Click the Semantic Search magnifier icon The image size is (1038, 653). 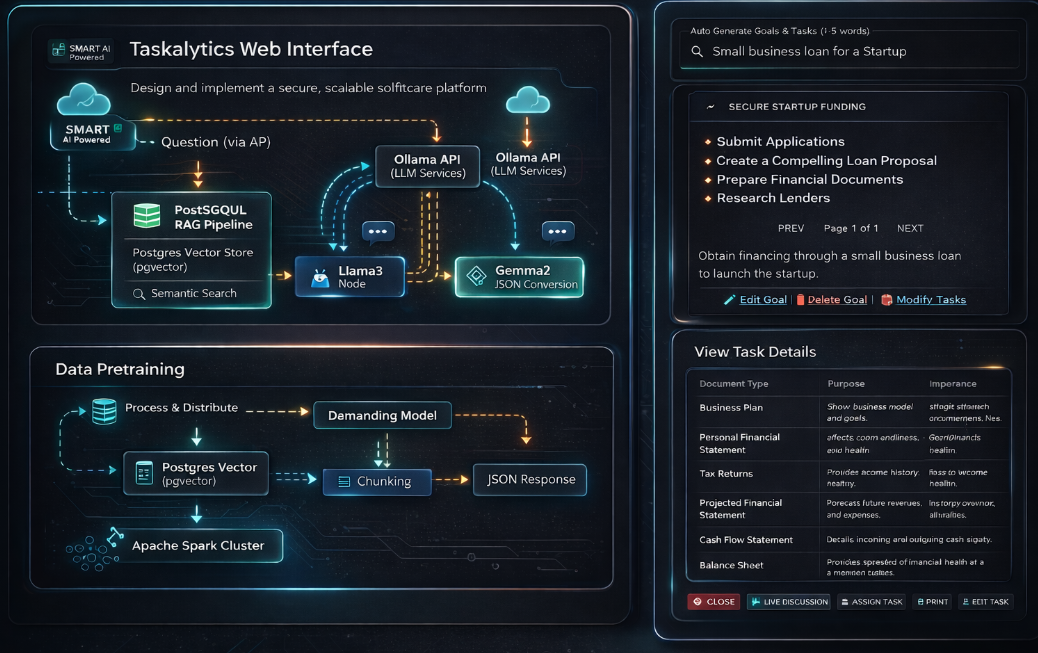[x=139, y=293]
